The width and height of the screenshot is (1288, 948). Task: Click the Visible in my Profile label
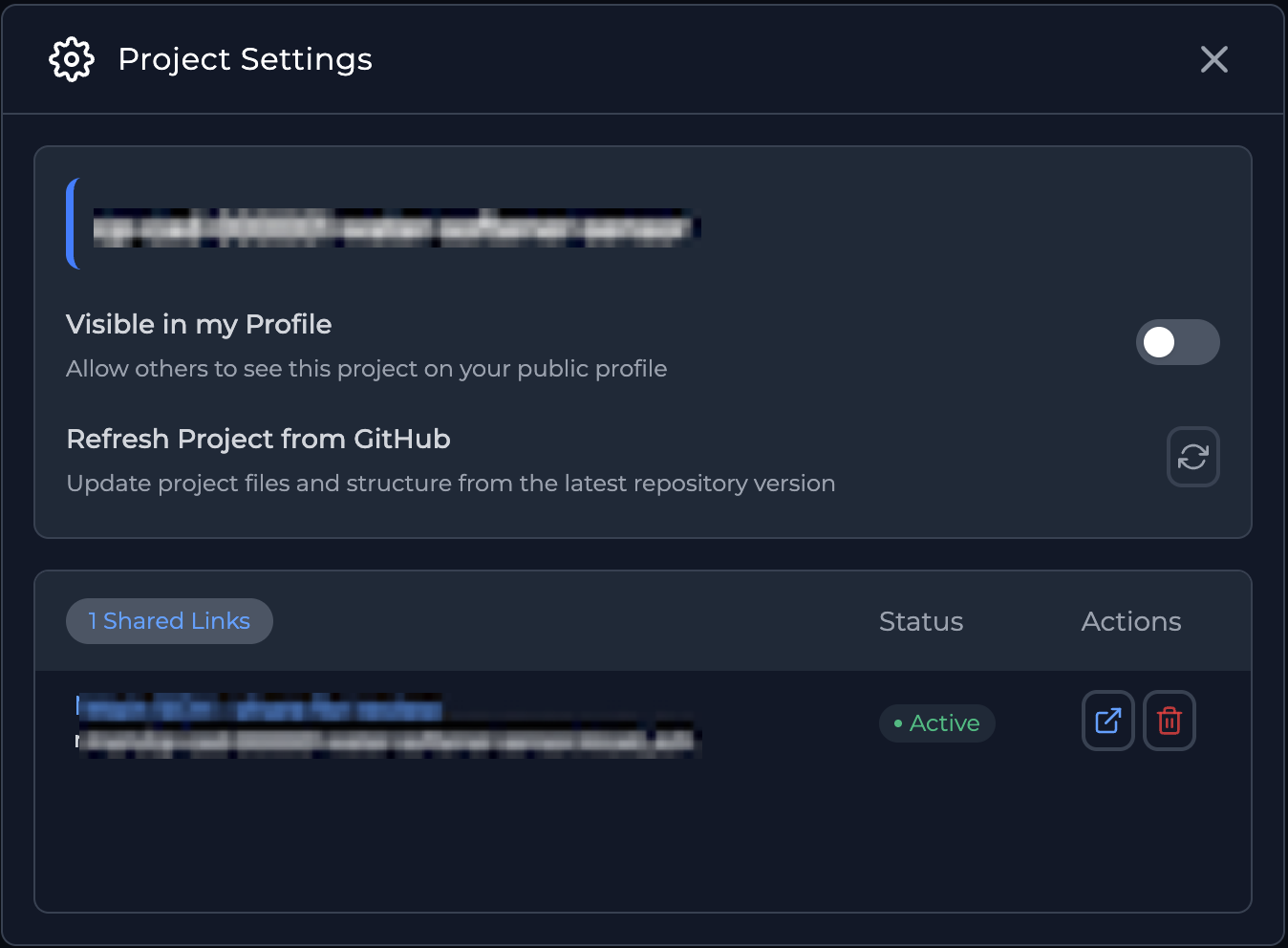[x=199, y=325]
